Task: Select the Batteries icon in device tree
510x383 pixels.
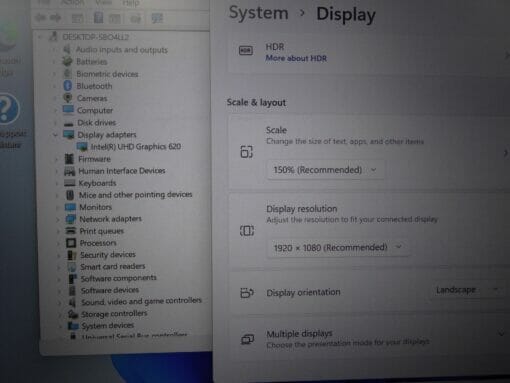Action: pos(67,61)
